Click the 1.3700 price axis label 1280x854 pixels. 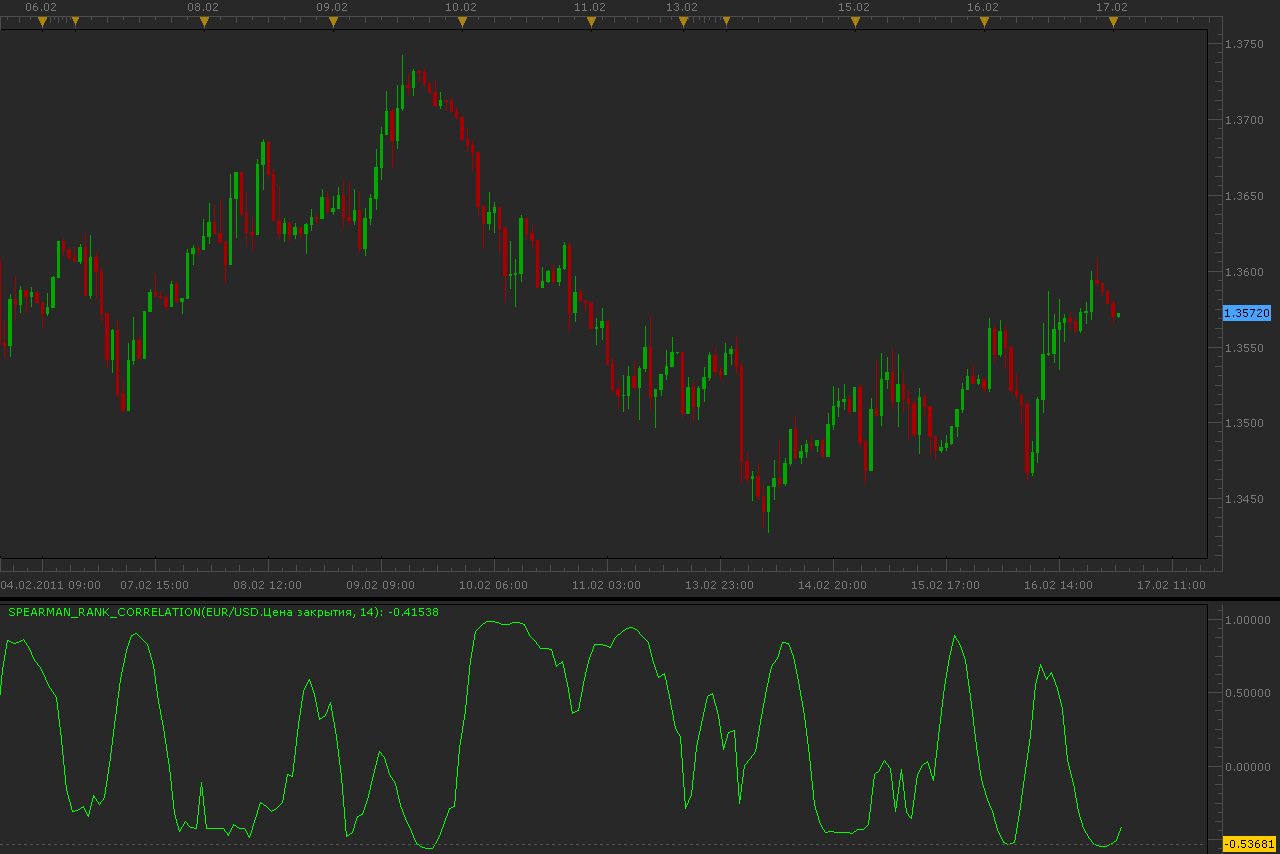tap(1246, 120)
